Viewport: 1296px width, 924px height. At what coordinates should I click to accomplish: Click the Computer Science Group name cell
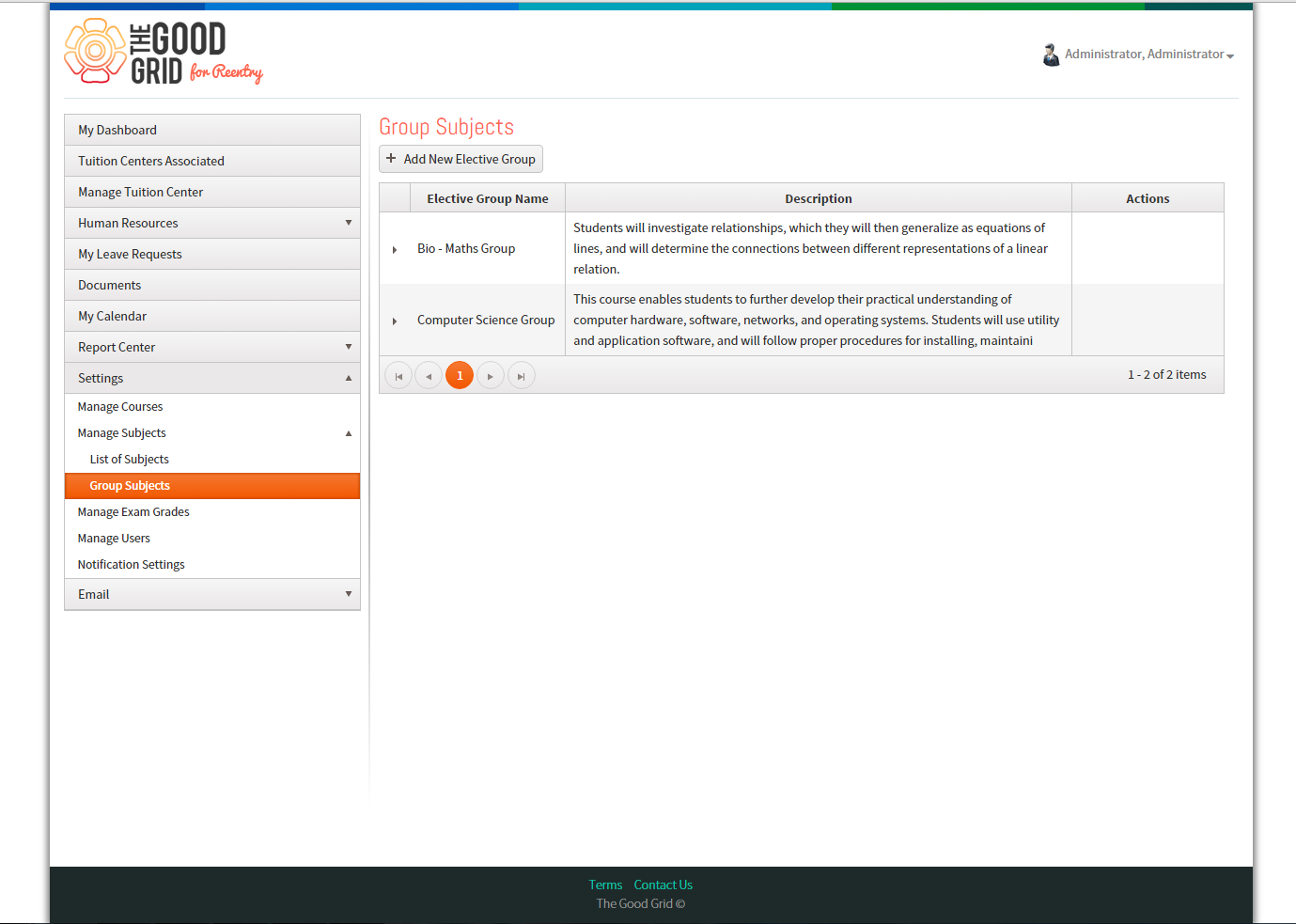pyautogui.click(x=488, y=320)
